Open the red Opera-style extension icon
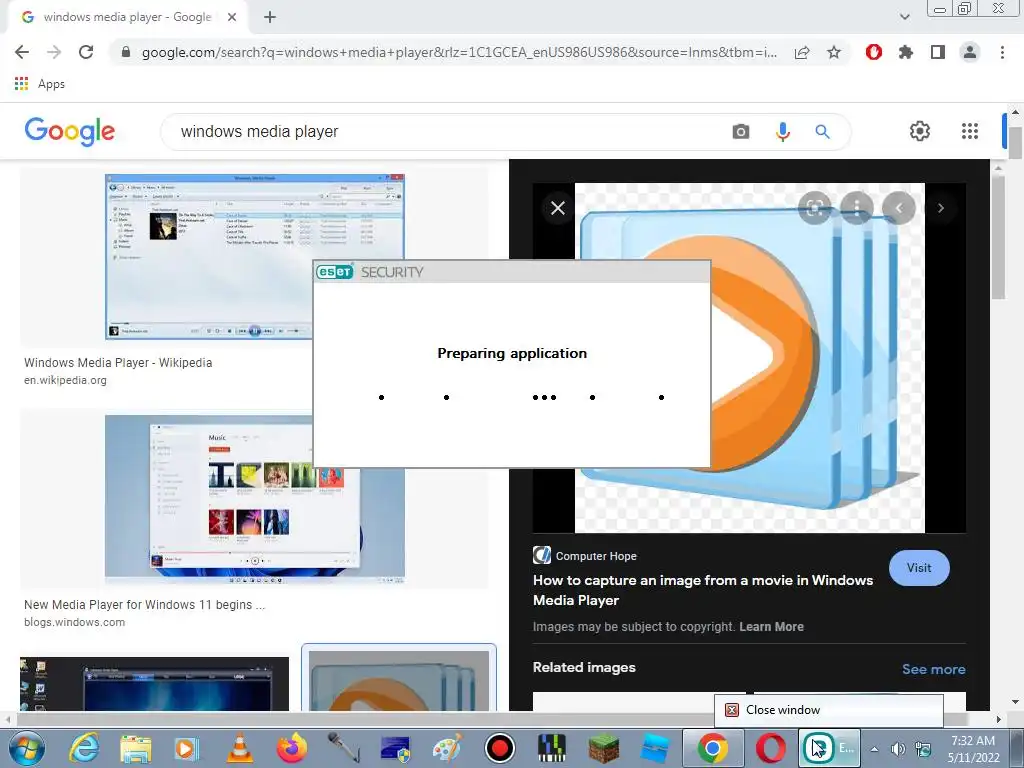The height and width of the screenshot is (768, 1024). point(874,52)
